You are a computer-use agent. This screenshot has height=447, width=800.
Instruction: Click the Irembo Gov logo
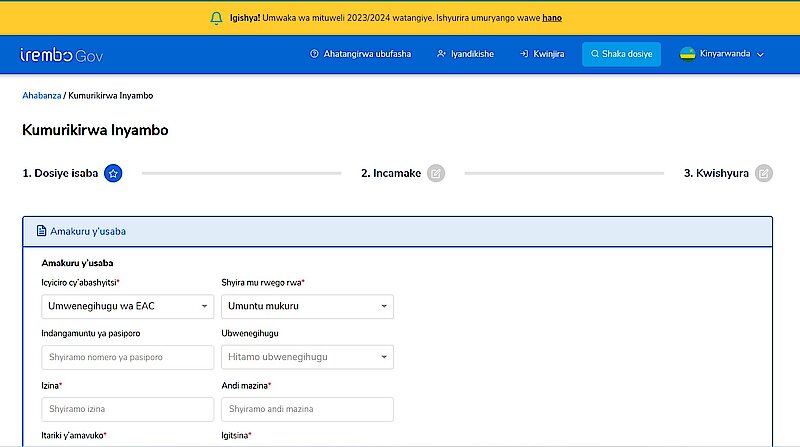[62, 54]
